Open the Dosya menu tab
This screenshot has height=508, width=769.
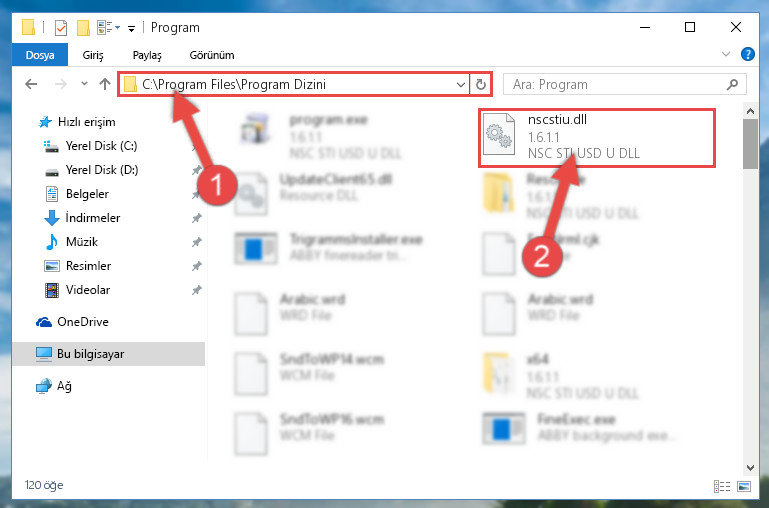pyautogui.click(x=40, y=55)
